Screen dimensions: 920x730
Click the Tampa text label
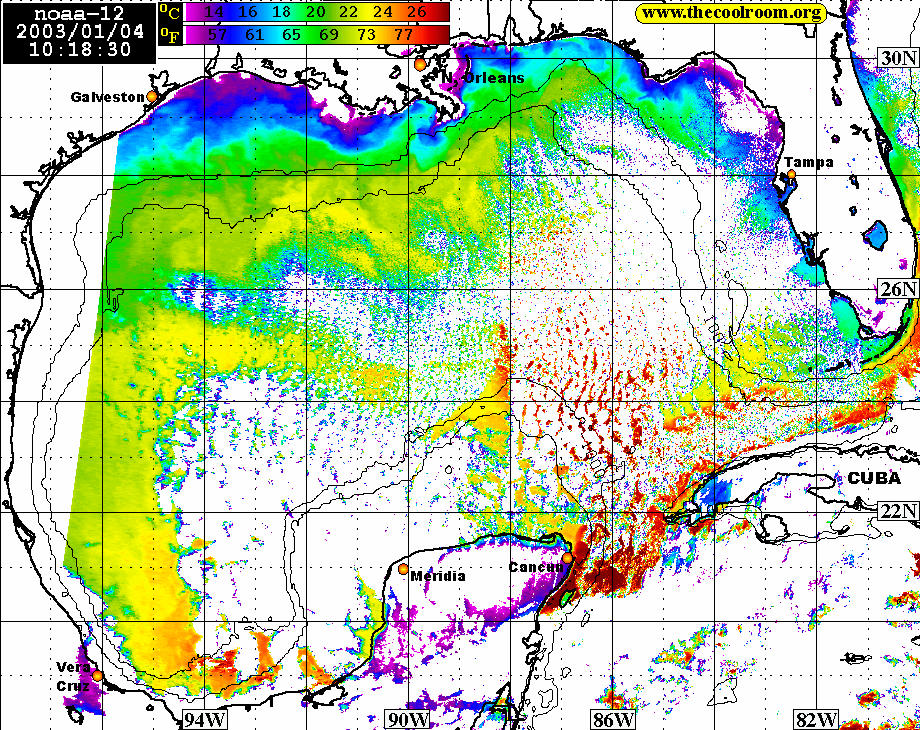809,162
